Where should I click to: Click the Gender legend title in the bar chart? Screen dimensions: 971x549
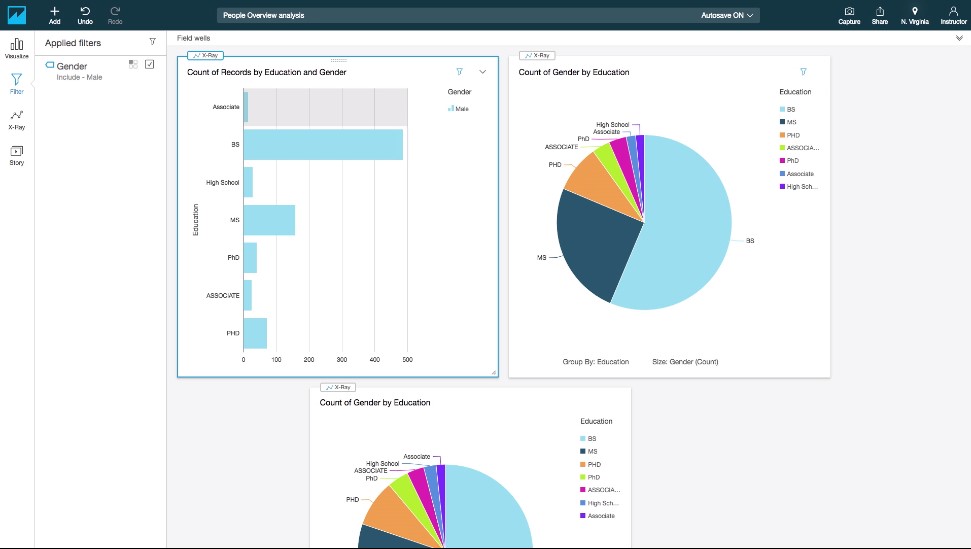pos(459,92)
